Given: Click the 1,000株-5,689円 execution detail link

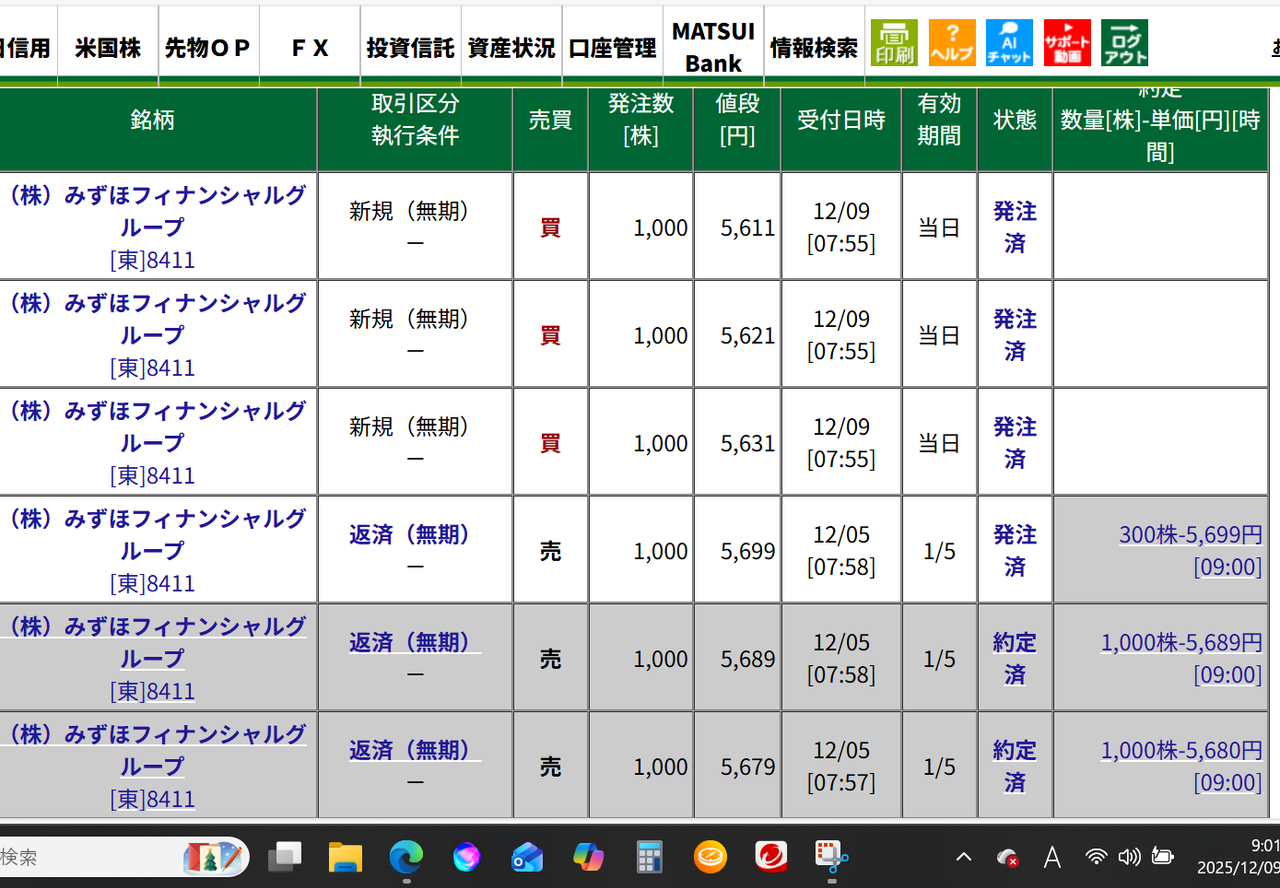Looking at the screenshot, I should 1181,643.
